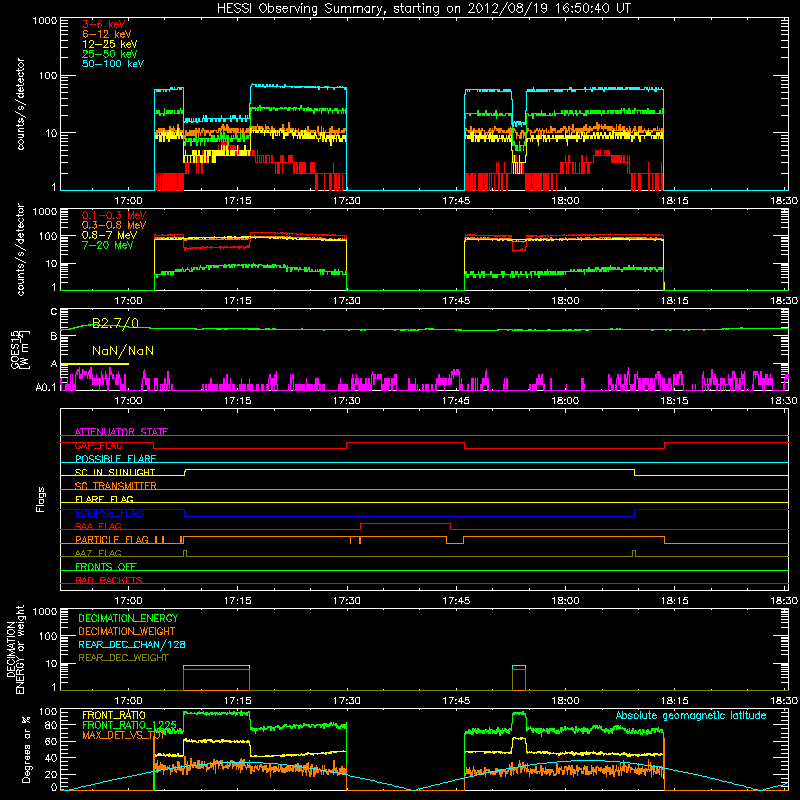800x800 pixels.
Task: Select the A0.1 tick label on GOES axis
Action: tap(46, 387)
